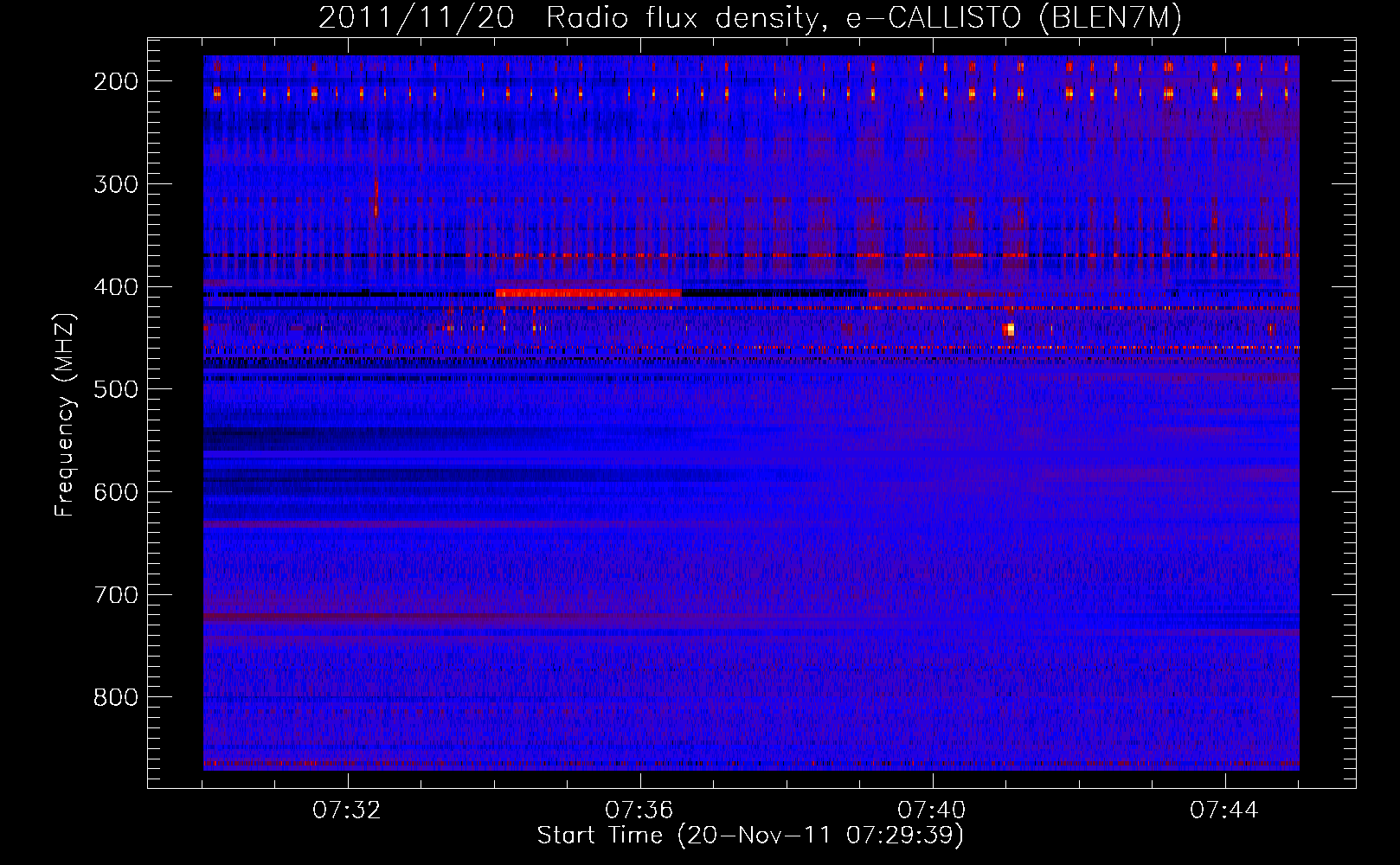The image size is (1400, 865).
Task: Select the '500' frequency axis label
Action: (x=115, y=389)
